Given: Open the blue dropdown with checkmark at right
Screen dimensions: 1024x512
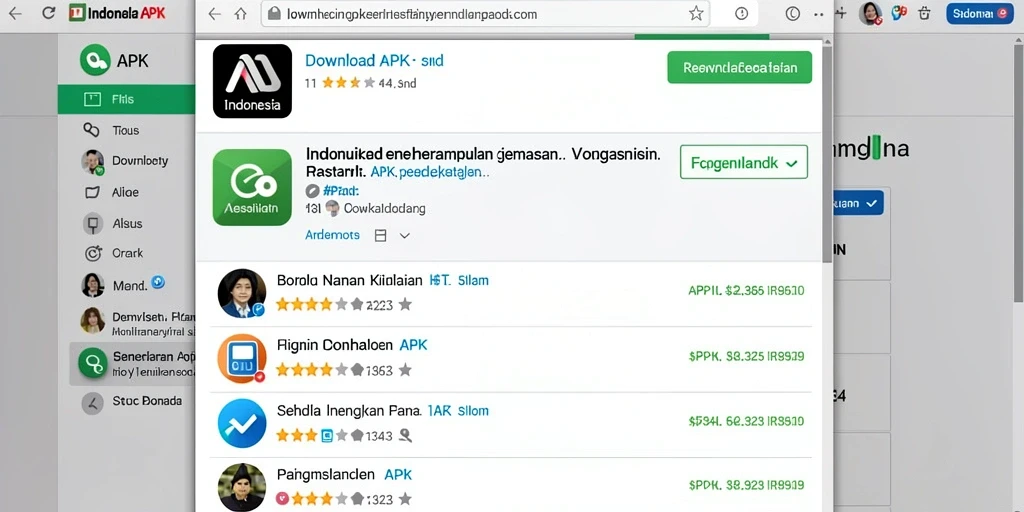Looking at the screenshot, I should [855, 203].
